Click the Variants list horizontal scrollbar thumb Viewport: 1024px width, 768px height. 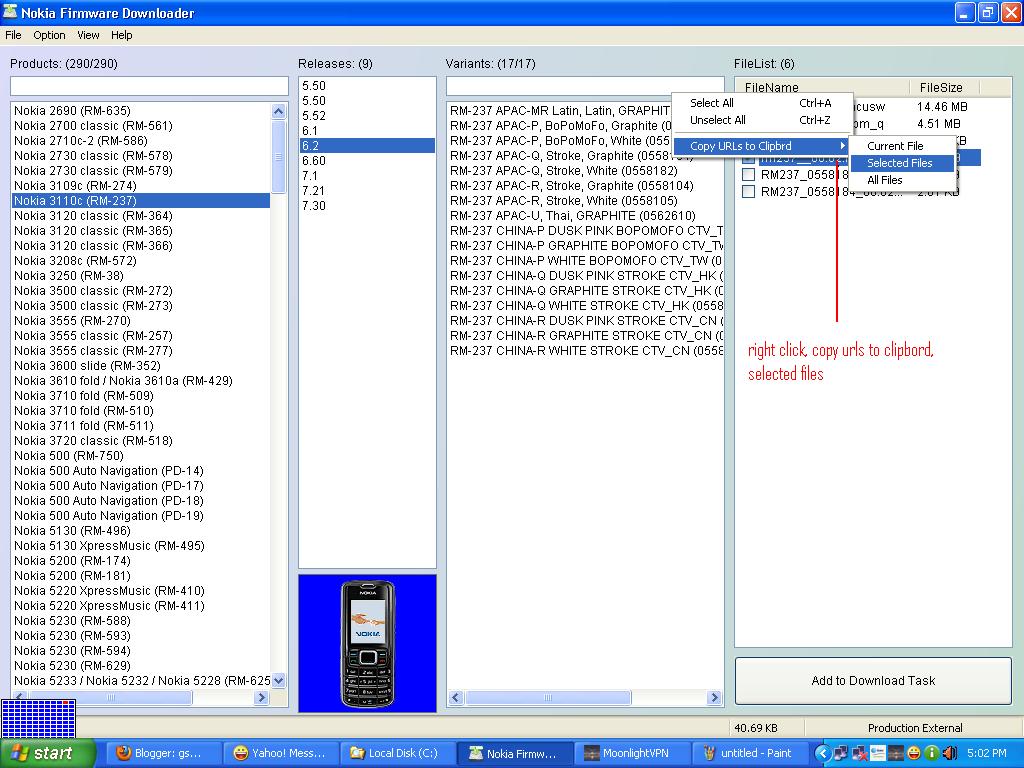point(548,697)
